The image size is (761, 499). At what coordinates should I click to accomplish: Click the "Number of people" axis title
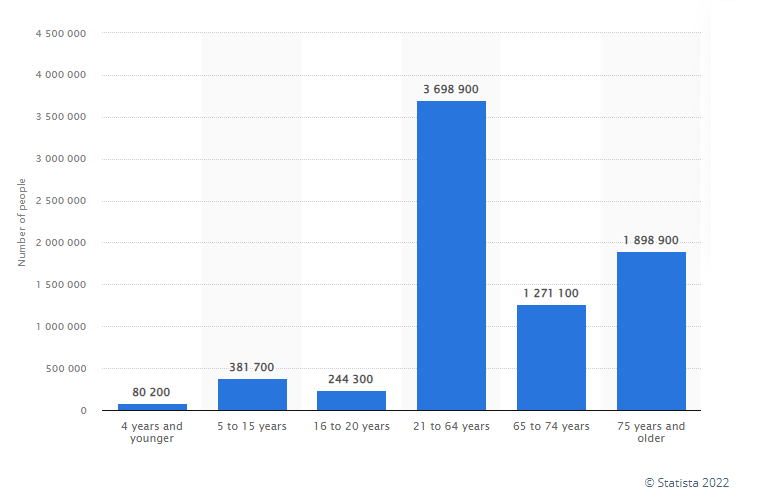coord(21,221)
